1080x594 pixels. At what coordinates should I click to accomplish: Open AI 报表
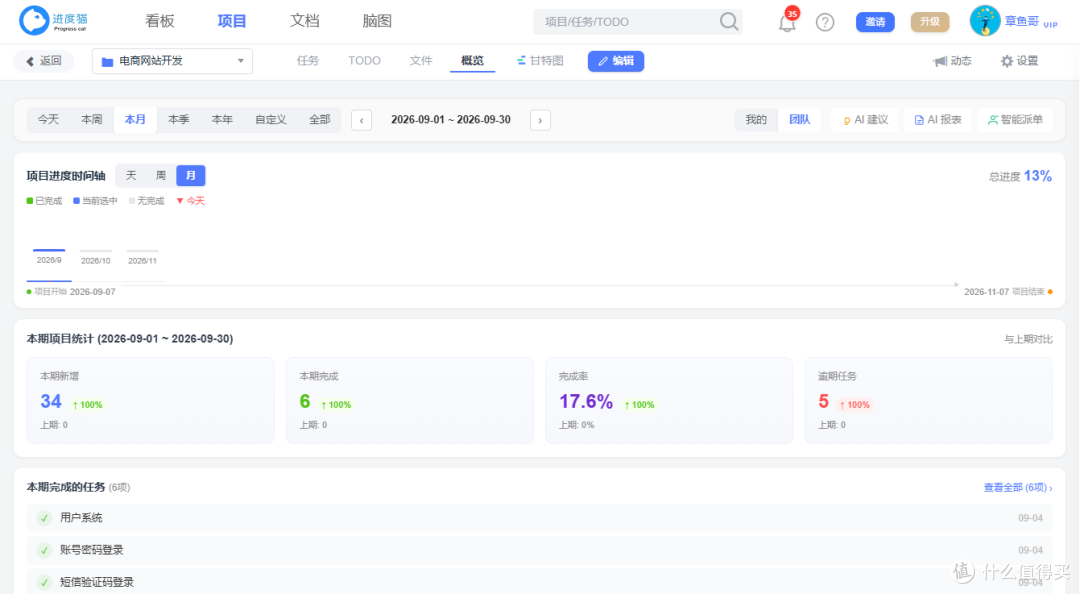point(937,120)
